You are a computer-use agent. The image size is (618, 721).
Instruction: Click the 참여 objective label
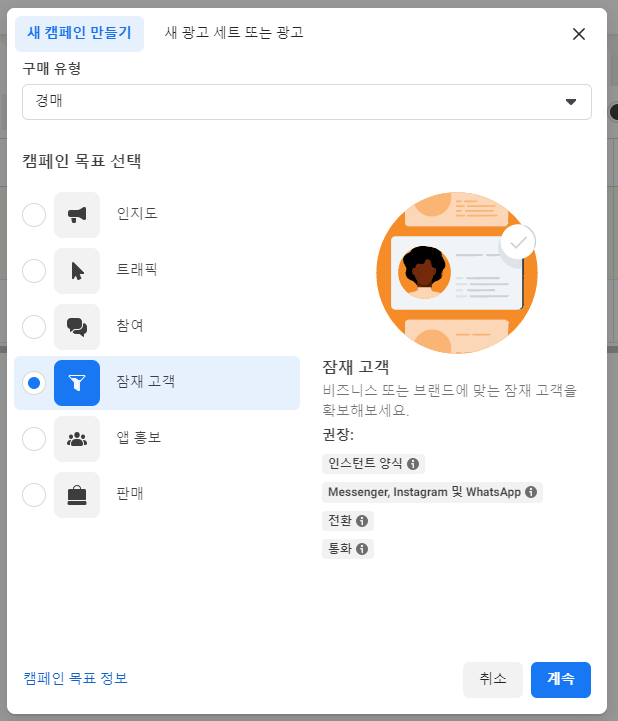point(130,326)
